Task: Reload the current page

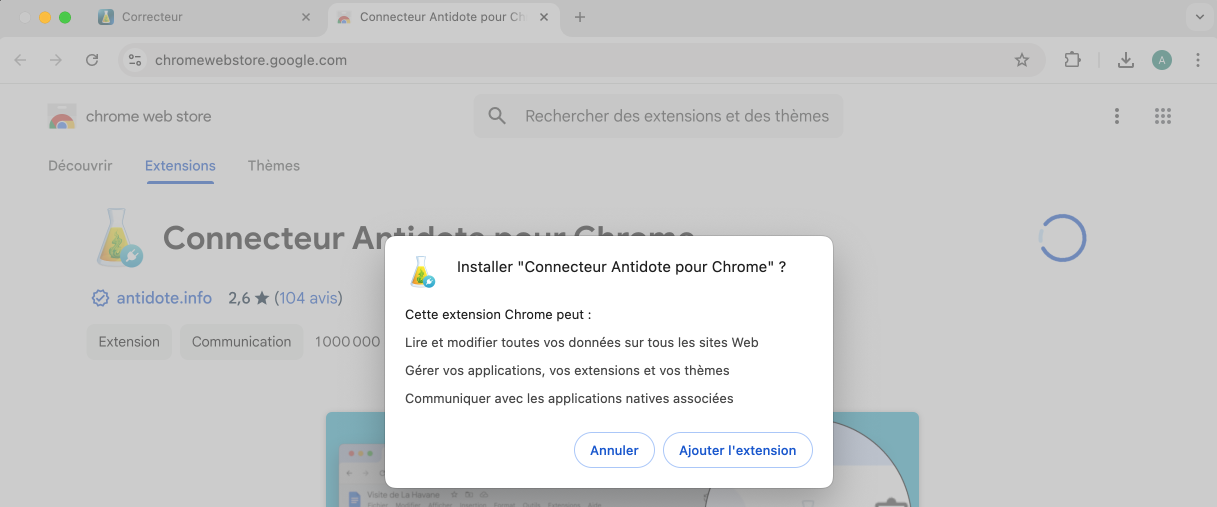Action: [x=92, y=60]
